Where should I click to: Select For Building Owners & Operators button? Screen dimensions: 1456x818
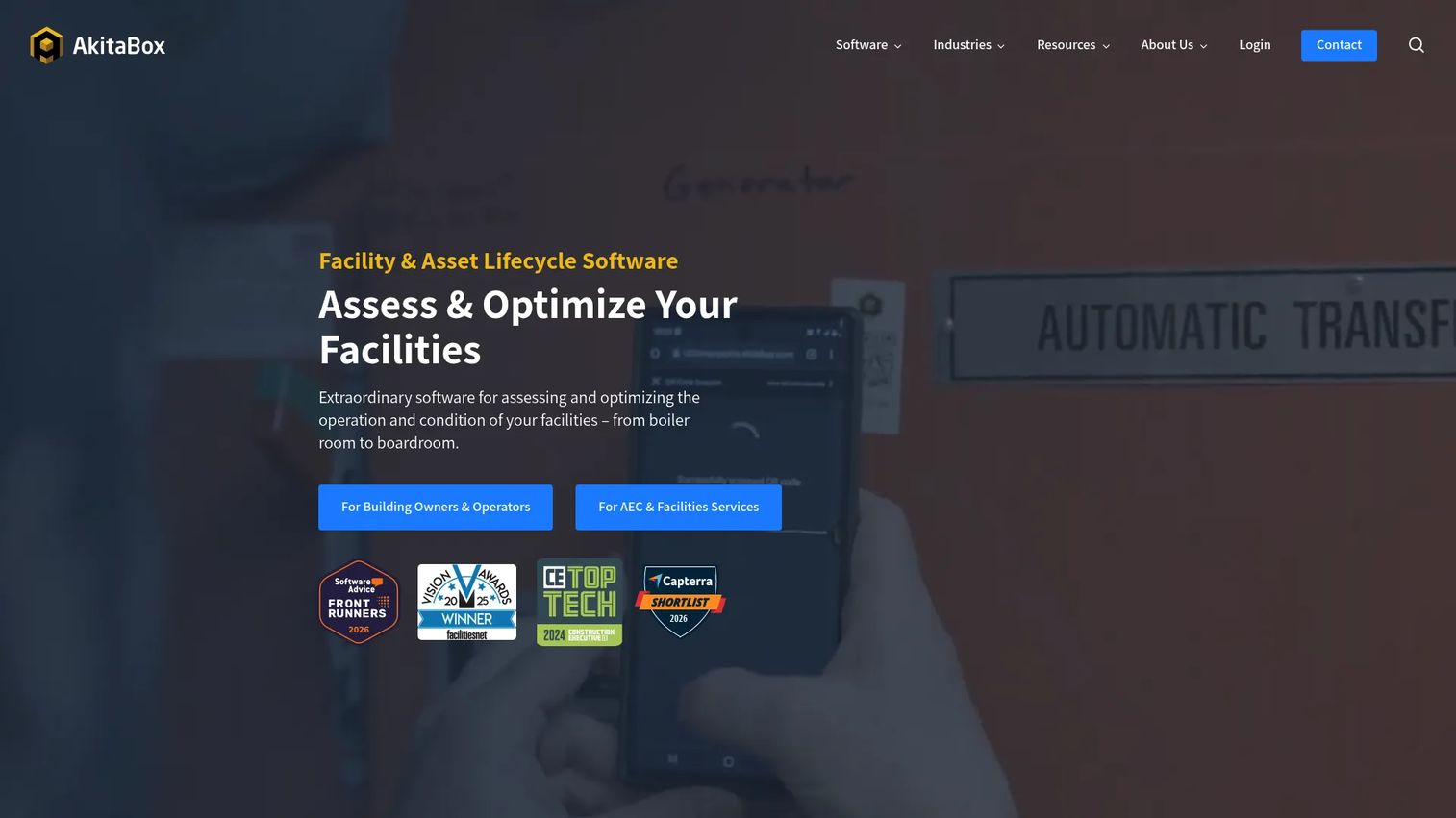pos(436,508)
